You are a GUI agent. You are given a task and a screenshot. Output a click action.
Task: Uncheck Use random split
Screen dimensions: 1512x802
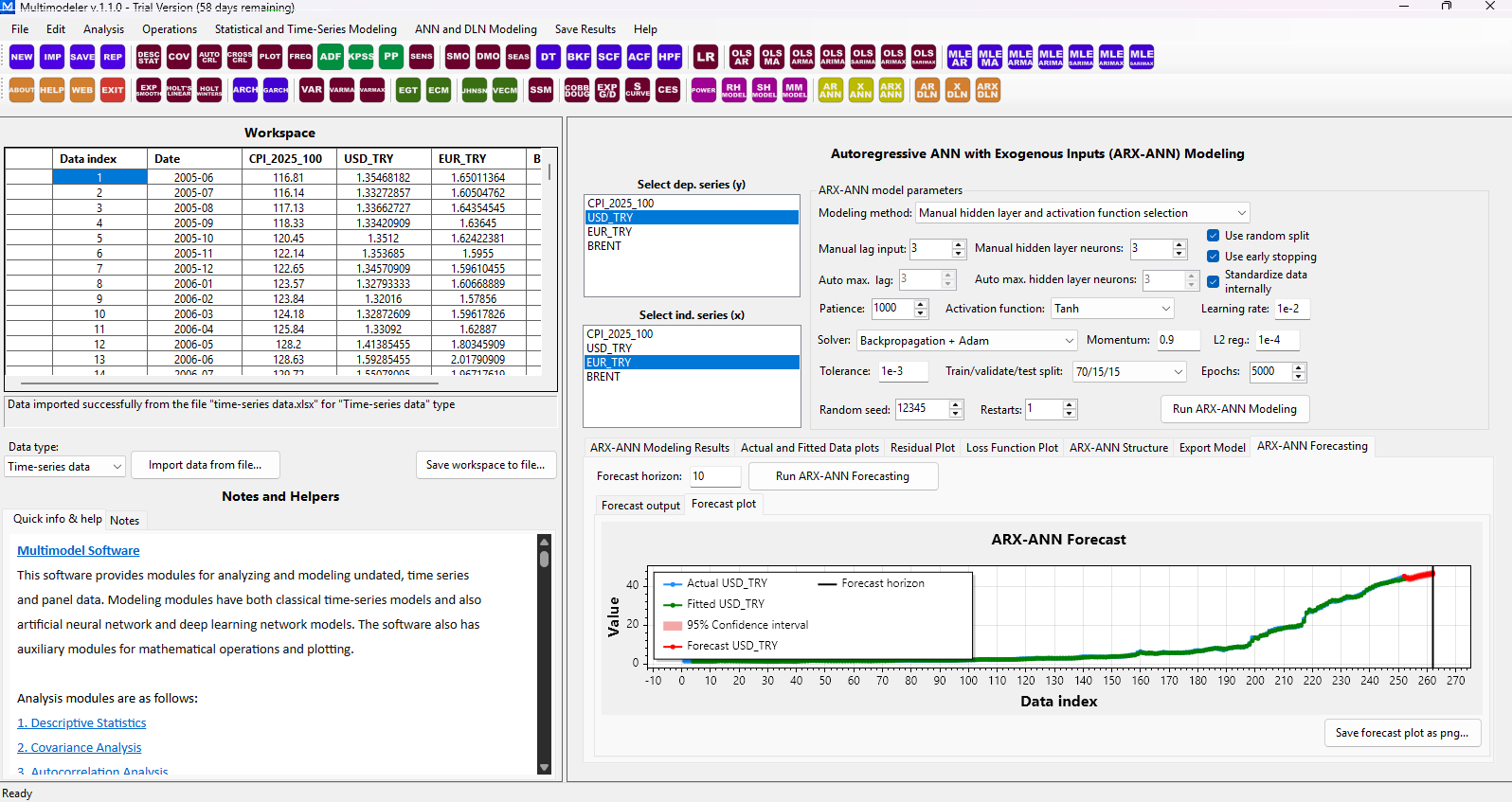[1213, 236]
